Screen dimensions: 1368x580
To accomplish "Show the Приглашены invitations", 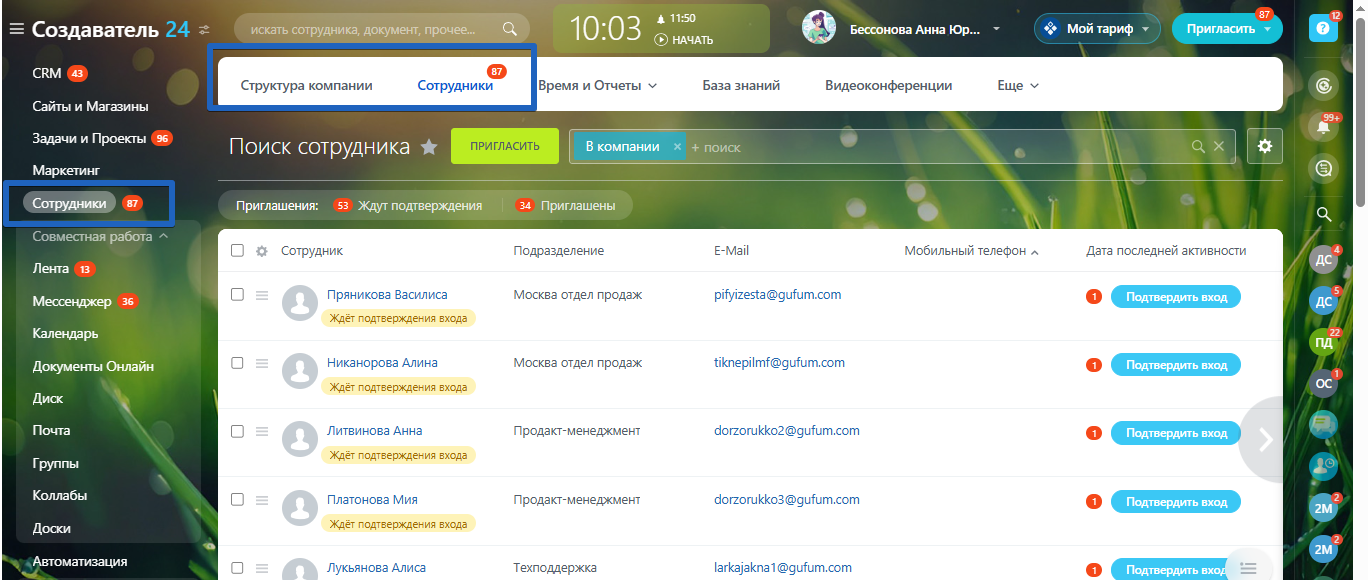I will [565, 206].
